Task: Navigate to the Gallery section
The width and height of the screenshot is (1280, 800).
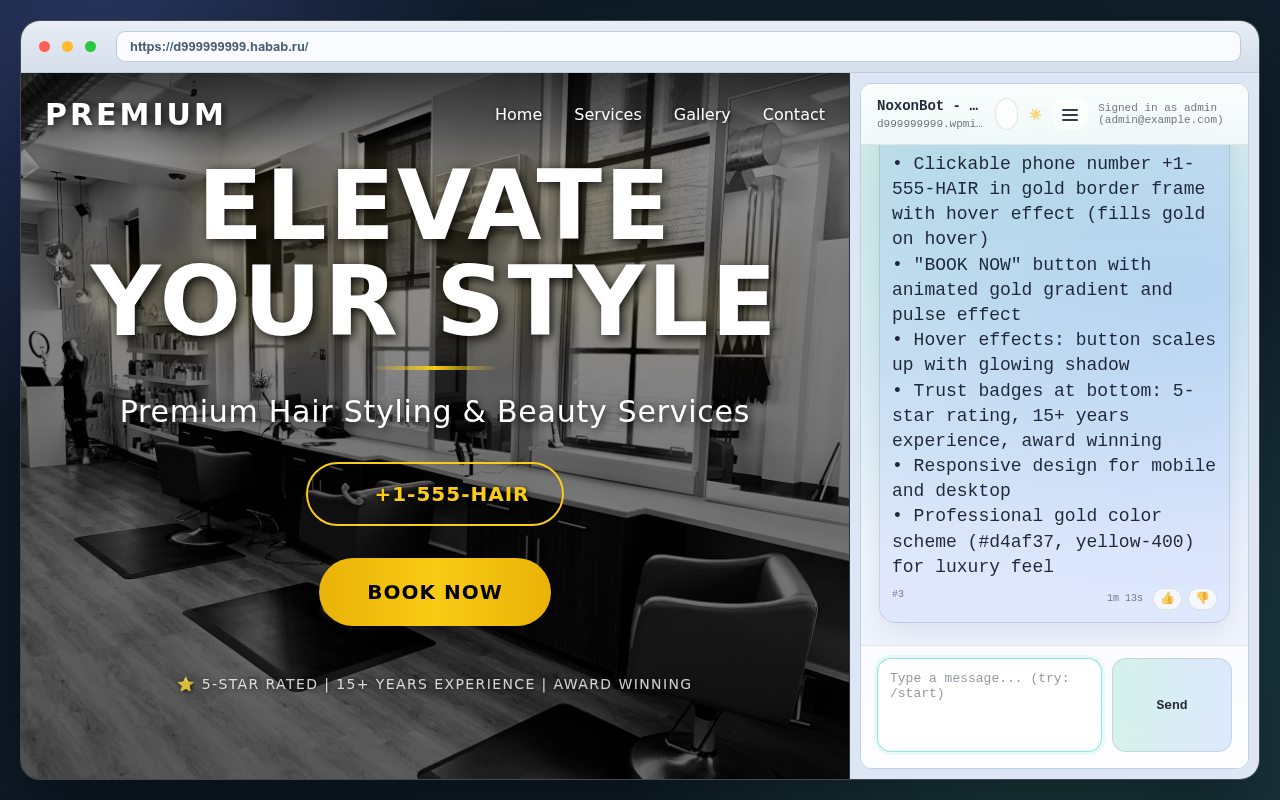Action: point(701,114)
